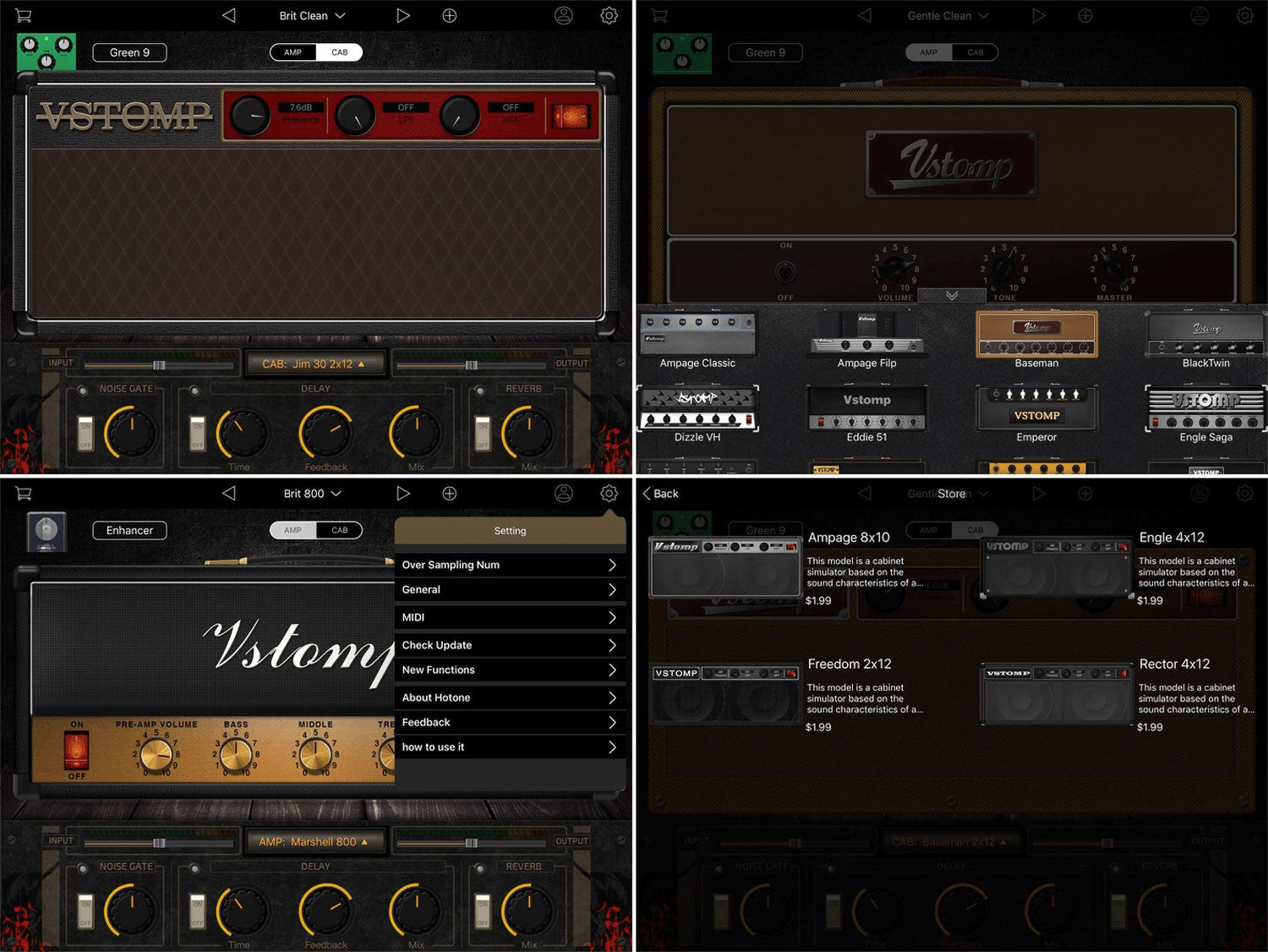
Task: Collapse amp list with down chevron
Action: coord(952,295)
